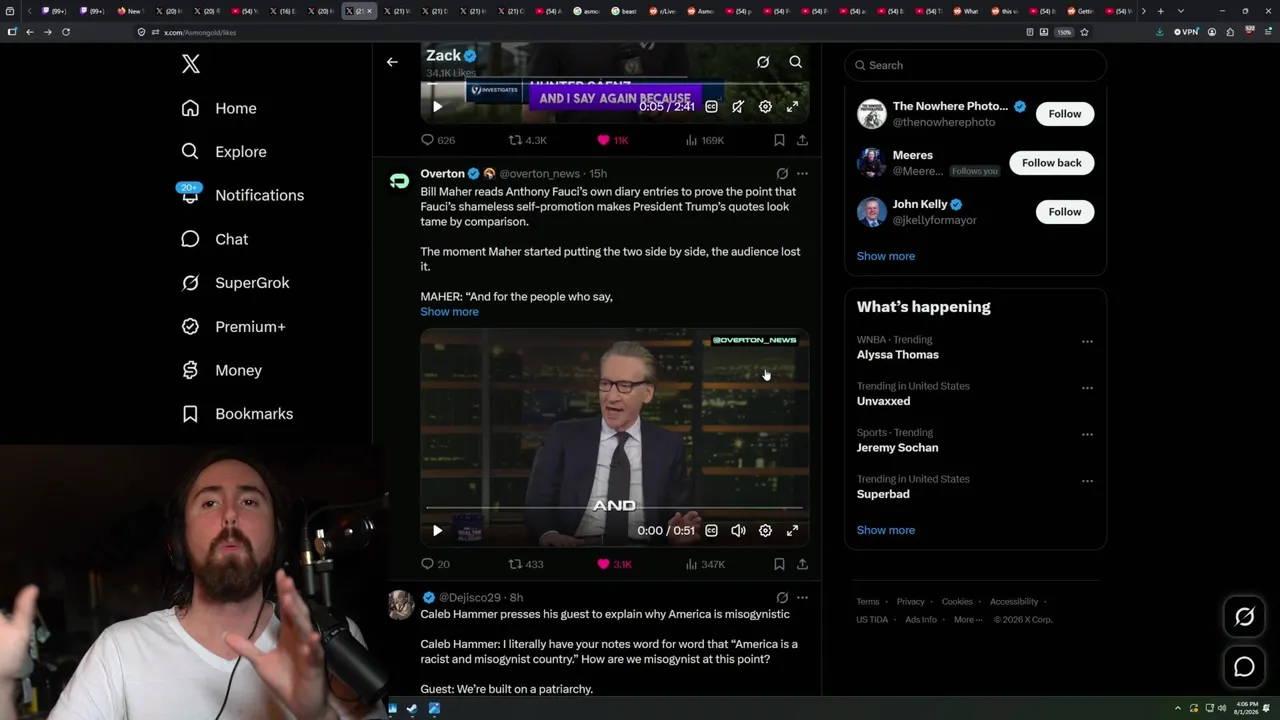Share the post with 11K likes

(802, 140)
